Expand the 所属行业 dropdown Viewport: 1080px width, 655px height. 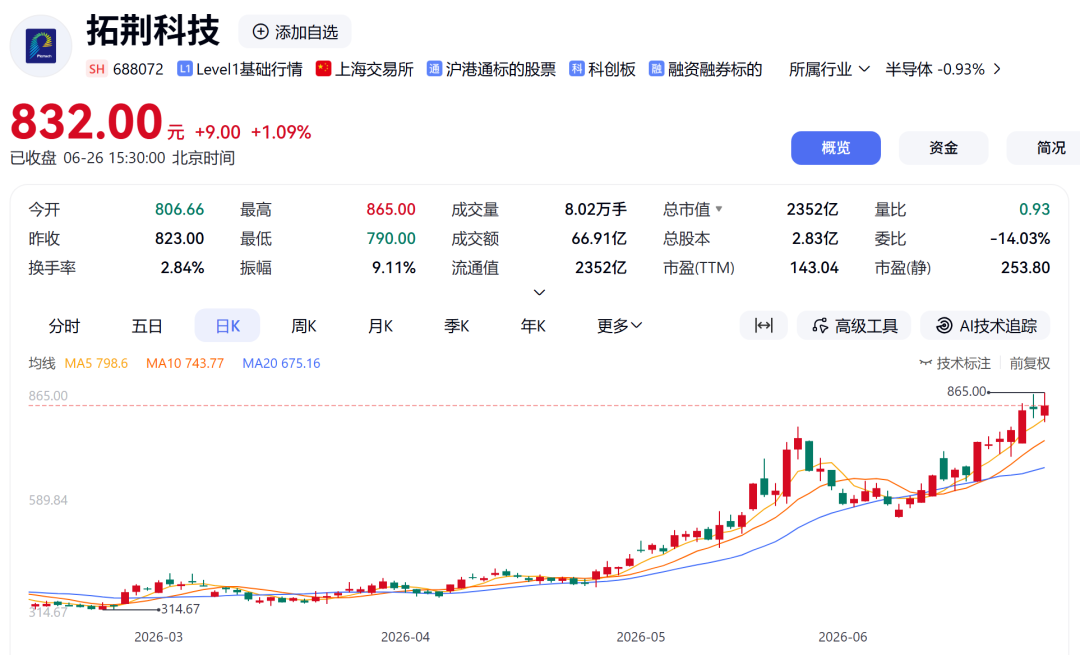coord(829,69)
